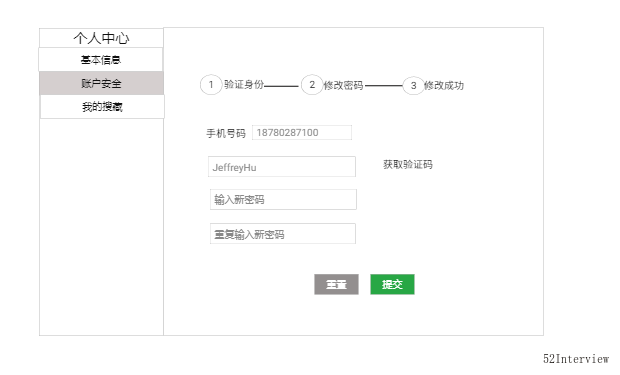620x375 pixels.
Task: Focus the 输入新密码 field
Action: pos(283,199)
